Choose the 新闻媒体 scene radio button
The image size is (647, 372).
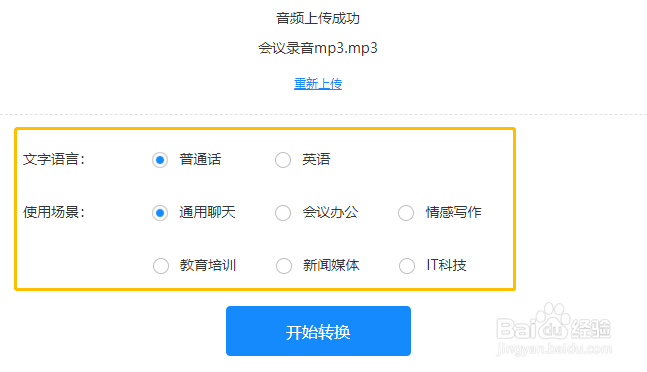[283, 266]
